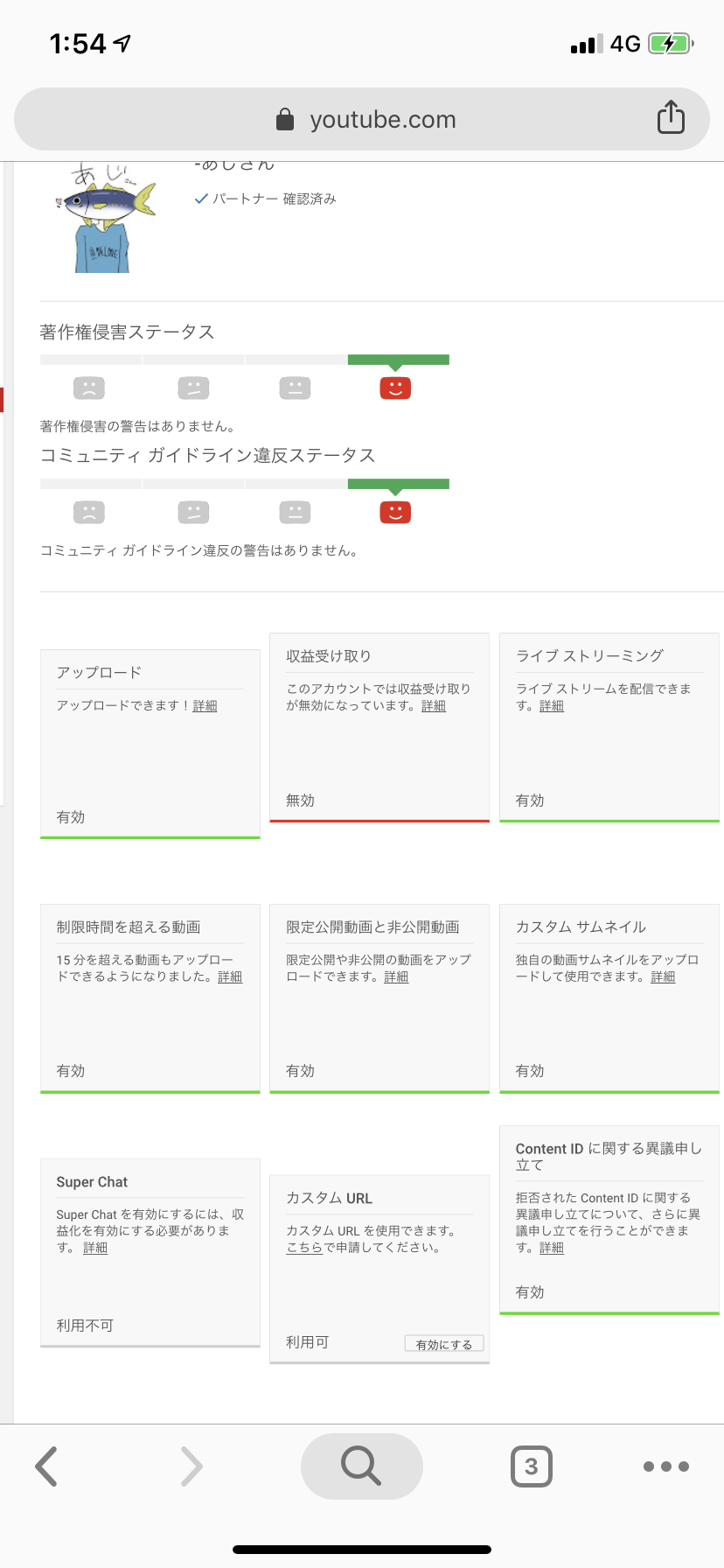Open 詳細 link in アップロード card

pos(205,706)
